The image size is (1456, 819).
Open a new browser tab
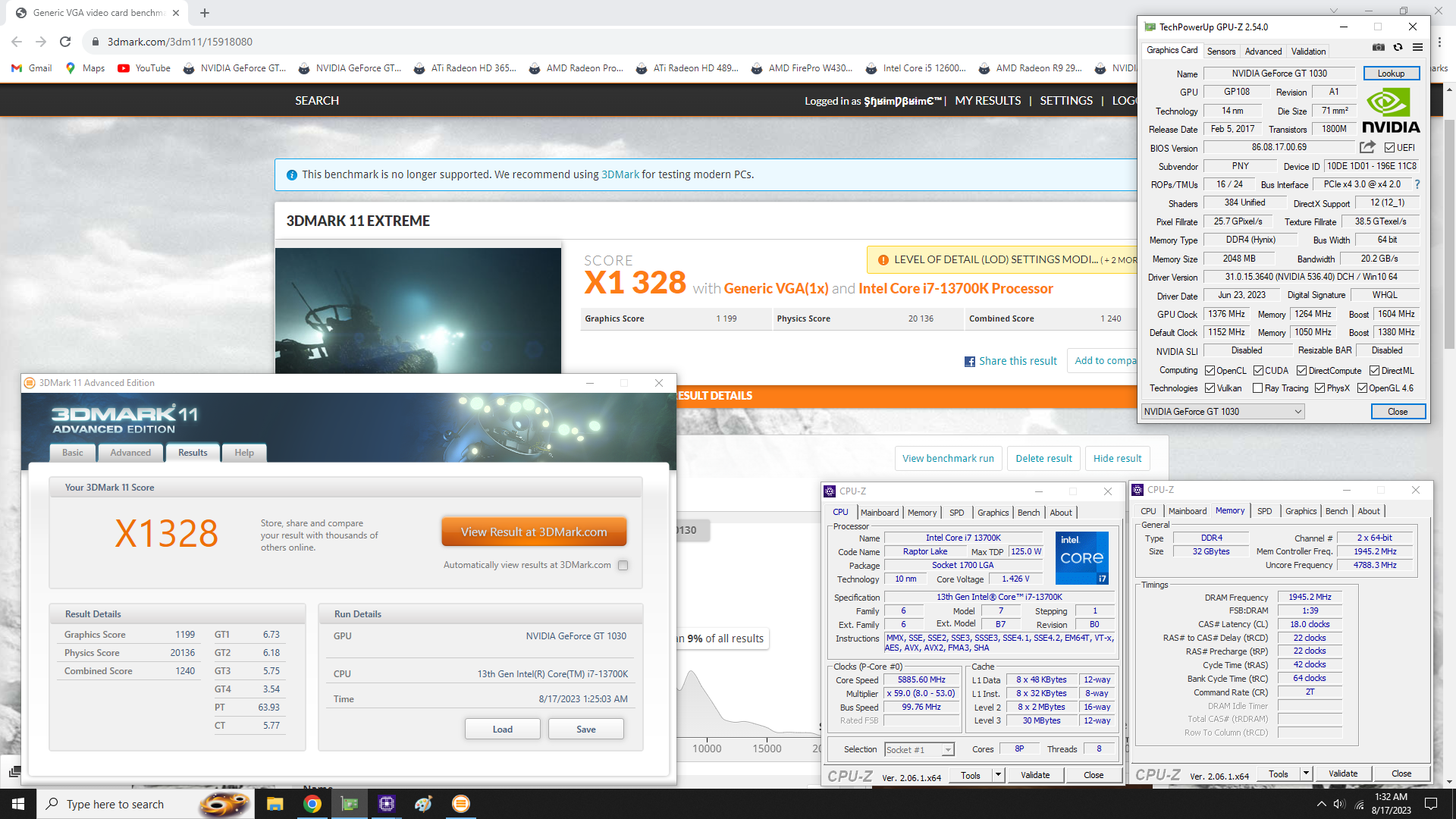[205, 13]
